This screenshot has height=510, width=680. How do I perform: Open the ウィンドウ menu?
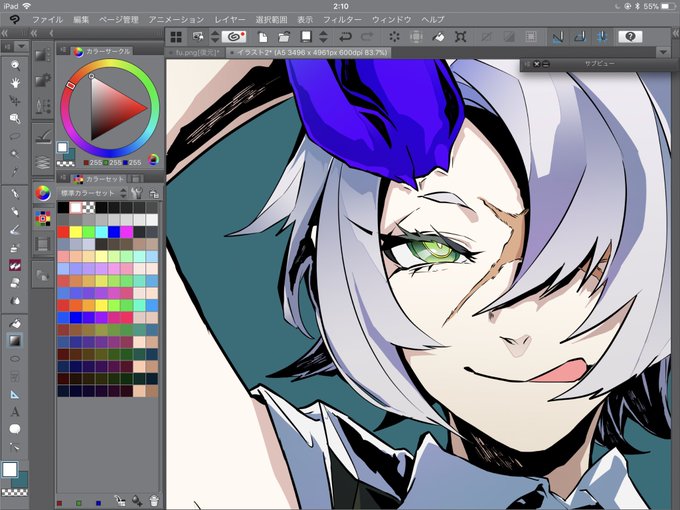(x=392, y=20)
